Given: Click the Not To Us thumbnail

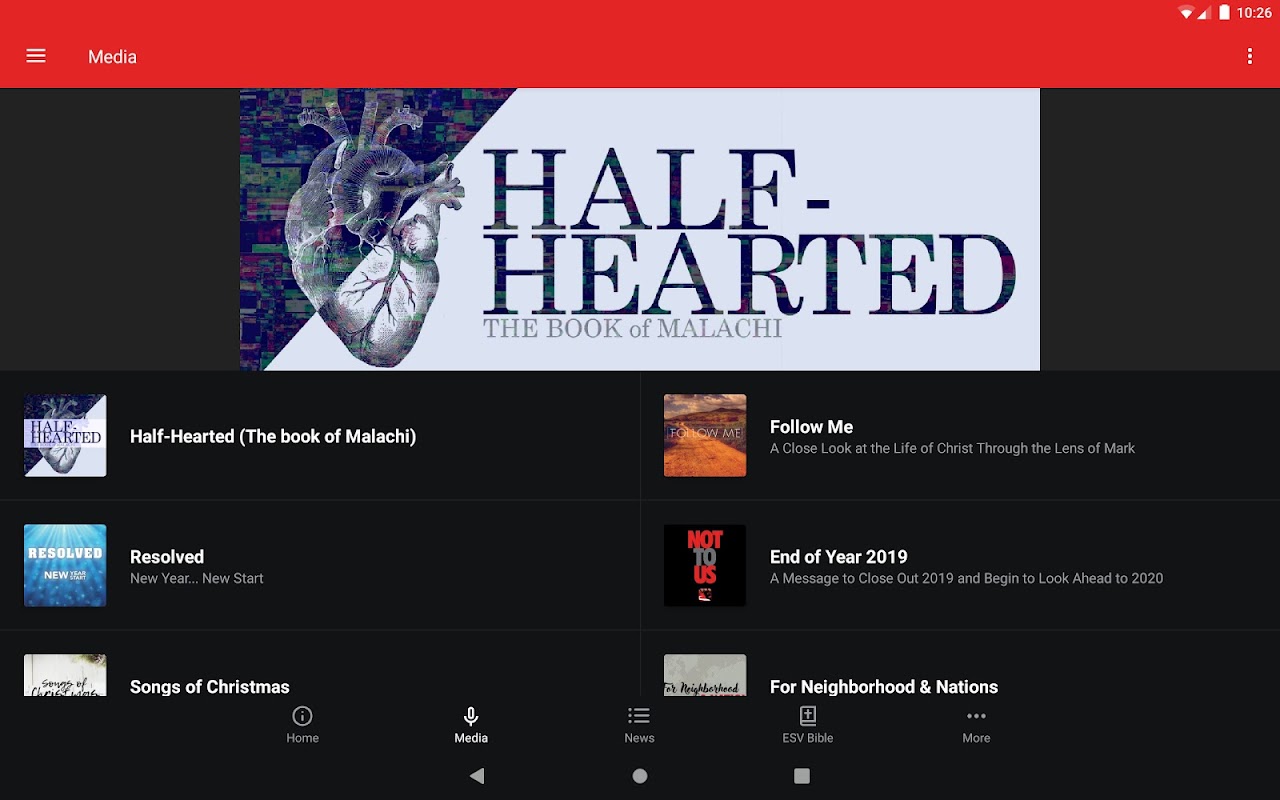Looking at the screenshot, I should pyautogui.click(x=705, y=566).
